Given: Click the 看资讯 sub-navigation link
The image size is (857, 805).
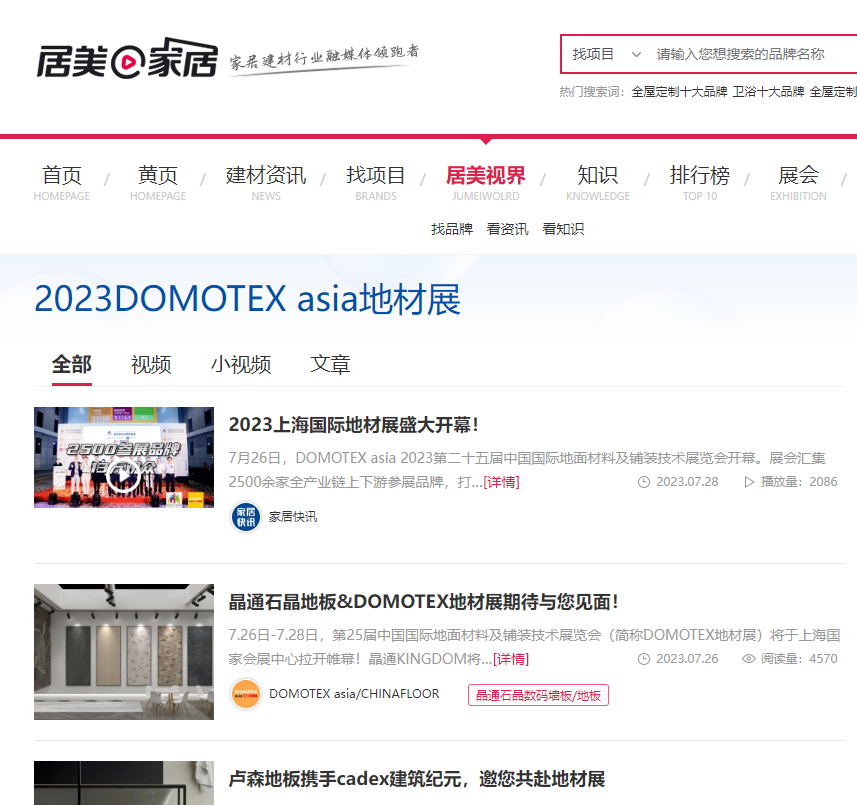Looking at the screenshot, I should (508, 229).
